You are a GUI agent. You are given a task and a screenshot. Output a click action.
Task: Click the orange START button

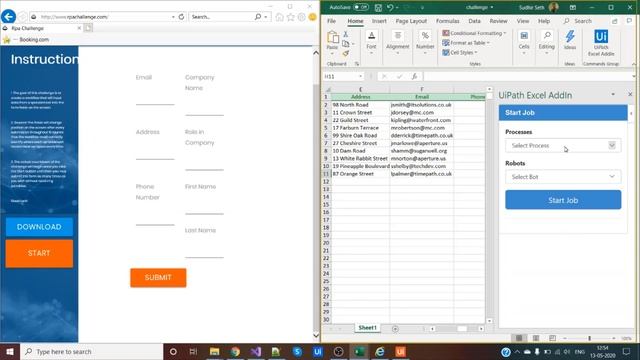click(39, 253)
